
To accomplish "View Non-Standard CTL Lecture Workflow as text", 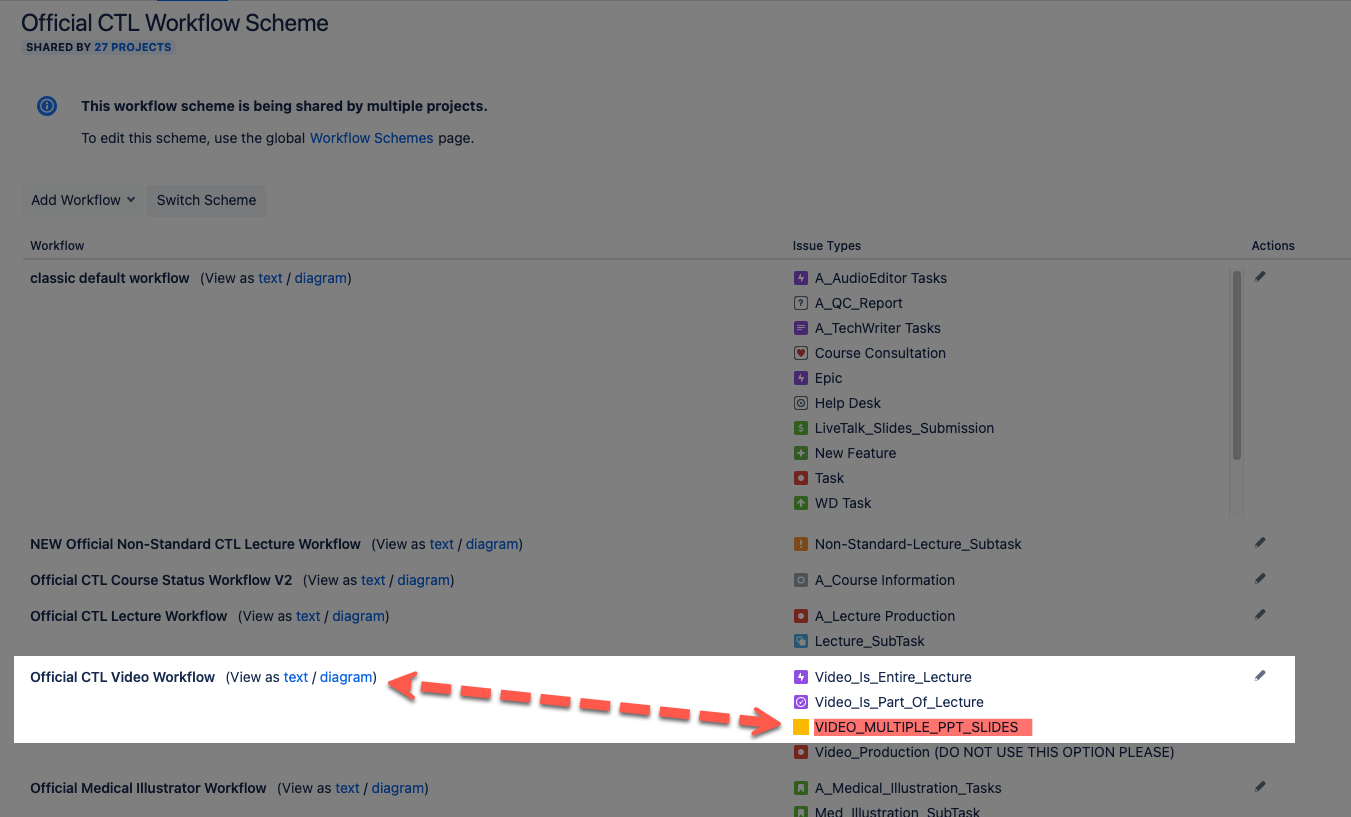I will coord(442,544).
